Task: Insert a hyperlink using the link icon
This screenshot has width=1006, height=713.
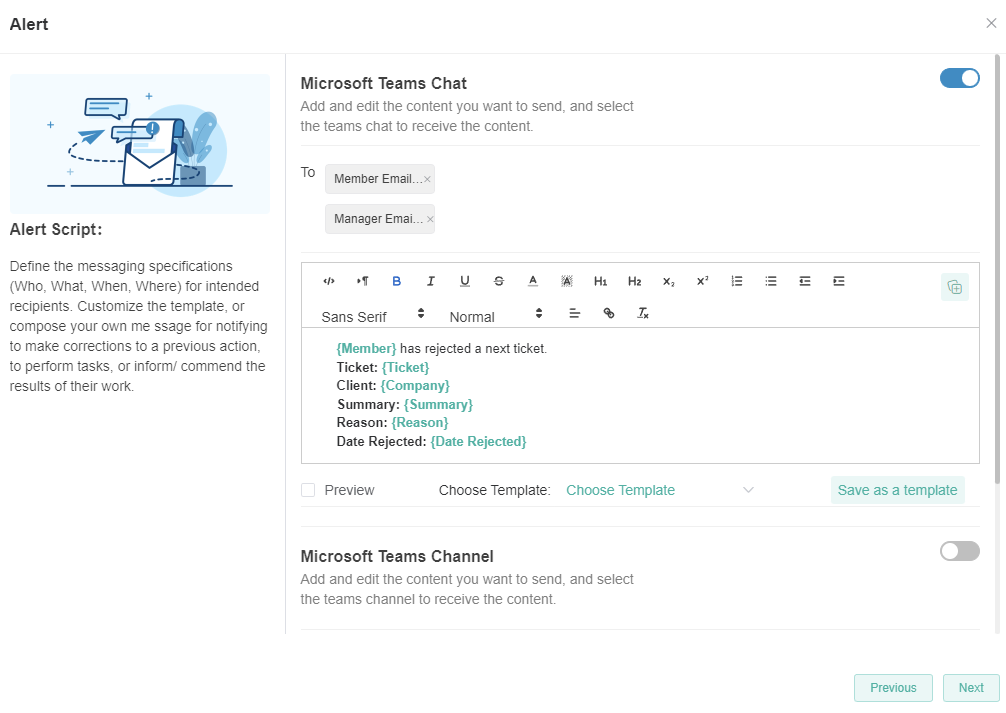Action: pyautogui.click(x=609, y=314)
